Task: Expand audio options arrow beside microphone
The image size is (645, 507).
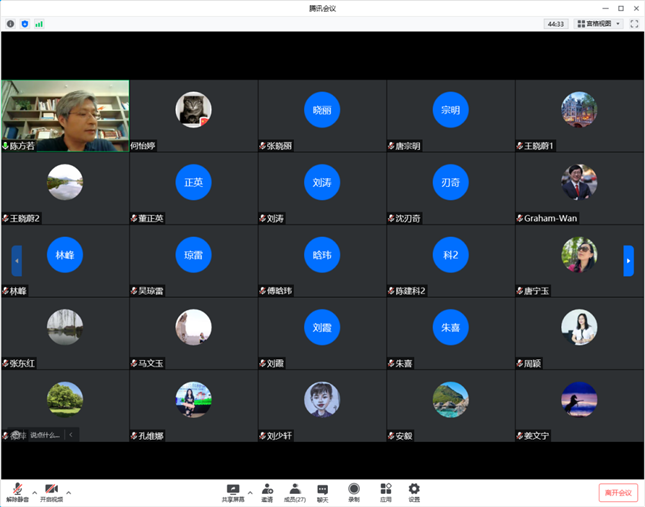Action: pos(35,491)
